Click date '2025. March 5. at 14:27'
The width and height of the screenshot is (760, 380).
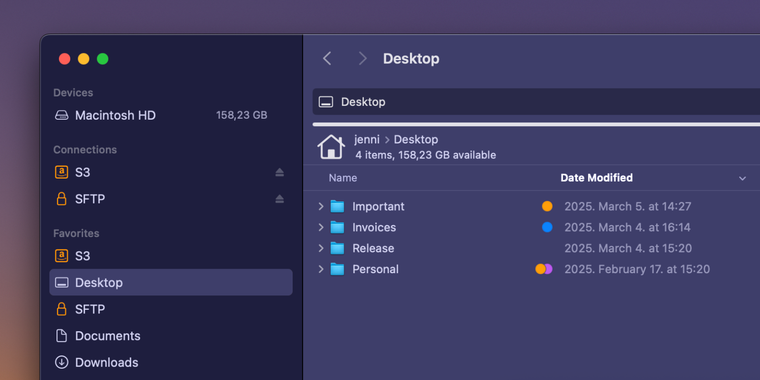pyautogui.click(x=628, y=206)
